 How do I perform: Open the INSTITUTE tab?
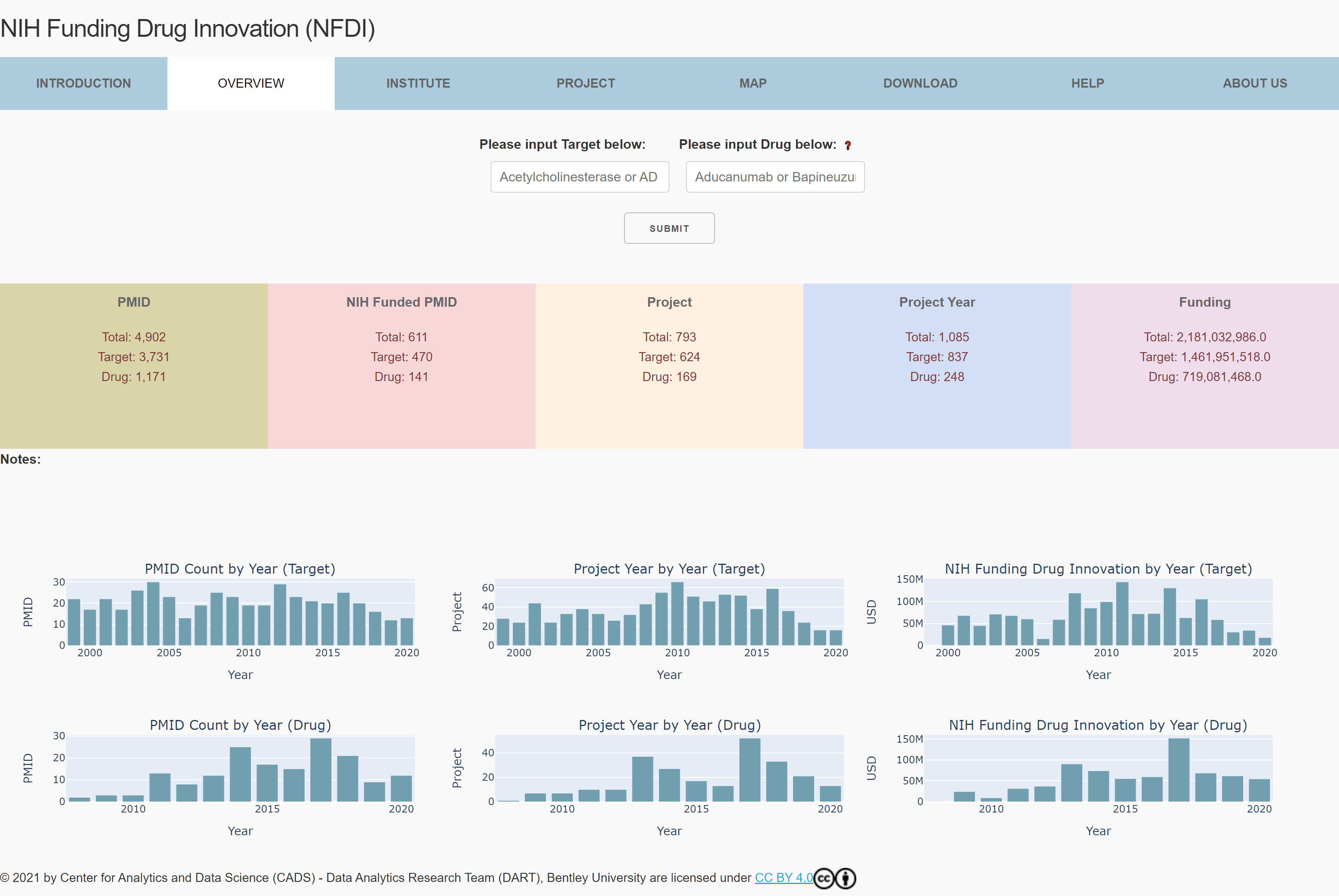418,83
